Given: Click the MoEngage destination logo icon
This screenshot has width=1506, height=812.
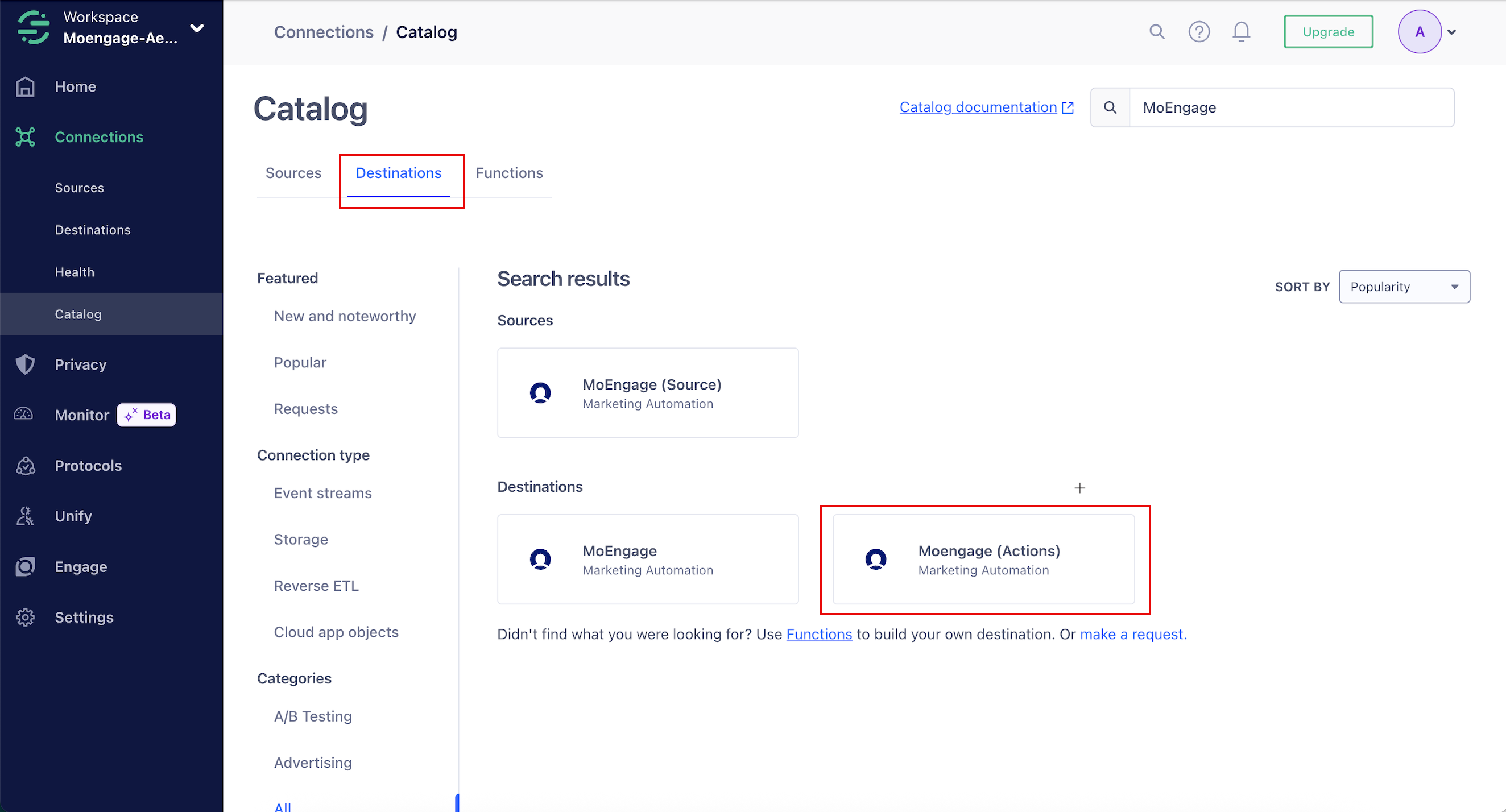Looking at the screenshot, I should [x=540, y=560].
